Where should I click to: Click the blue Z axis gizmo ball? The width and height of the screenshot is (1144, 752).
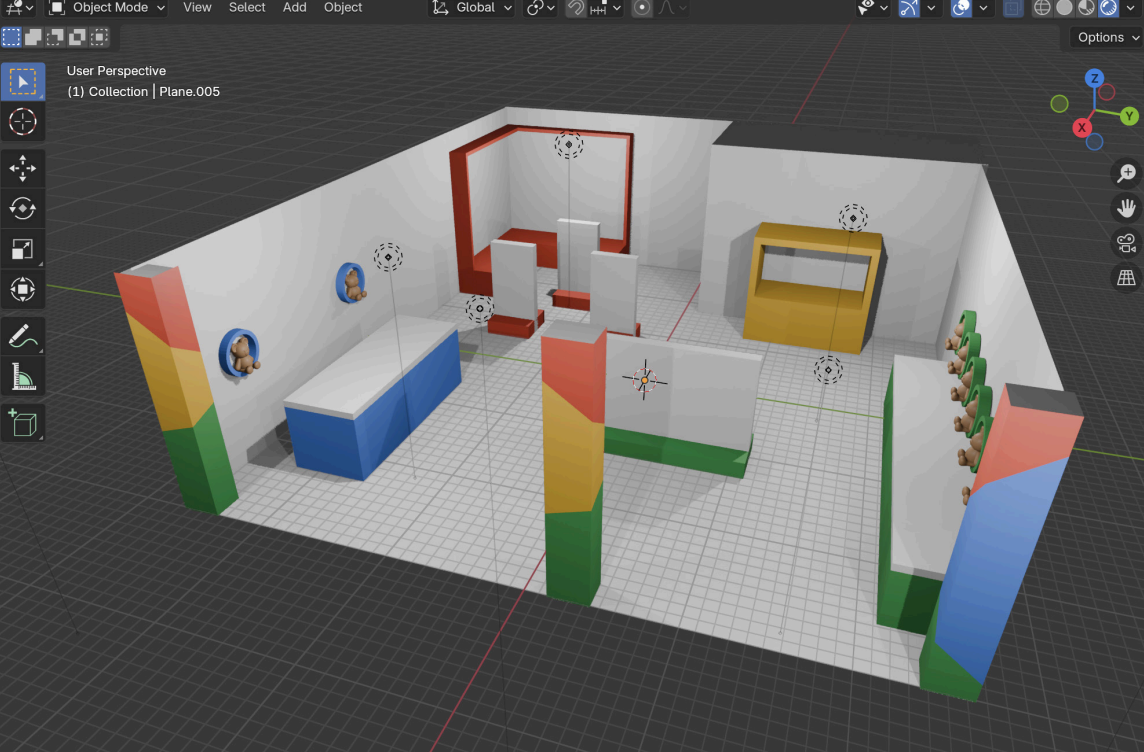pos(1094,78)
